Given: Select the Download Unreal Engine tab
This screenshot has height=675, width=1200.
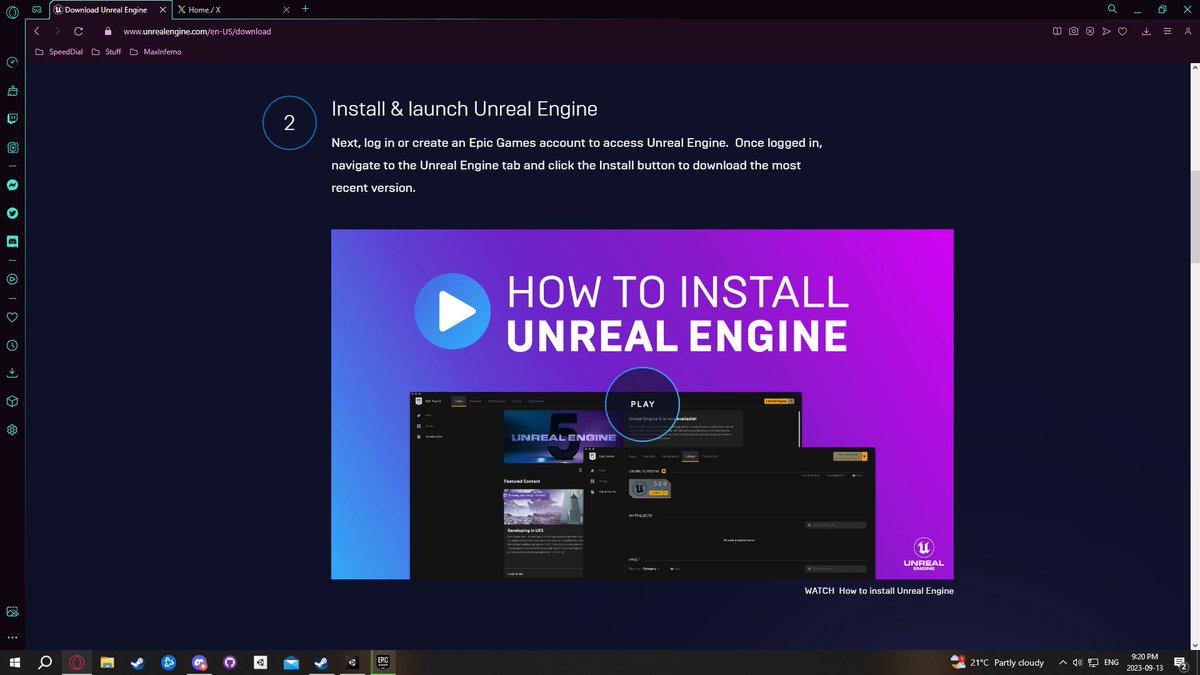Looking at the screenshot, I should click(105, 9).
